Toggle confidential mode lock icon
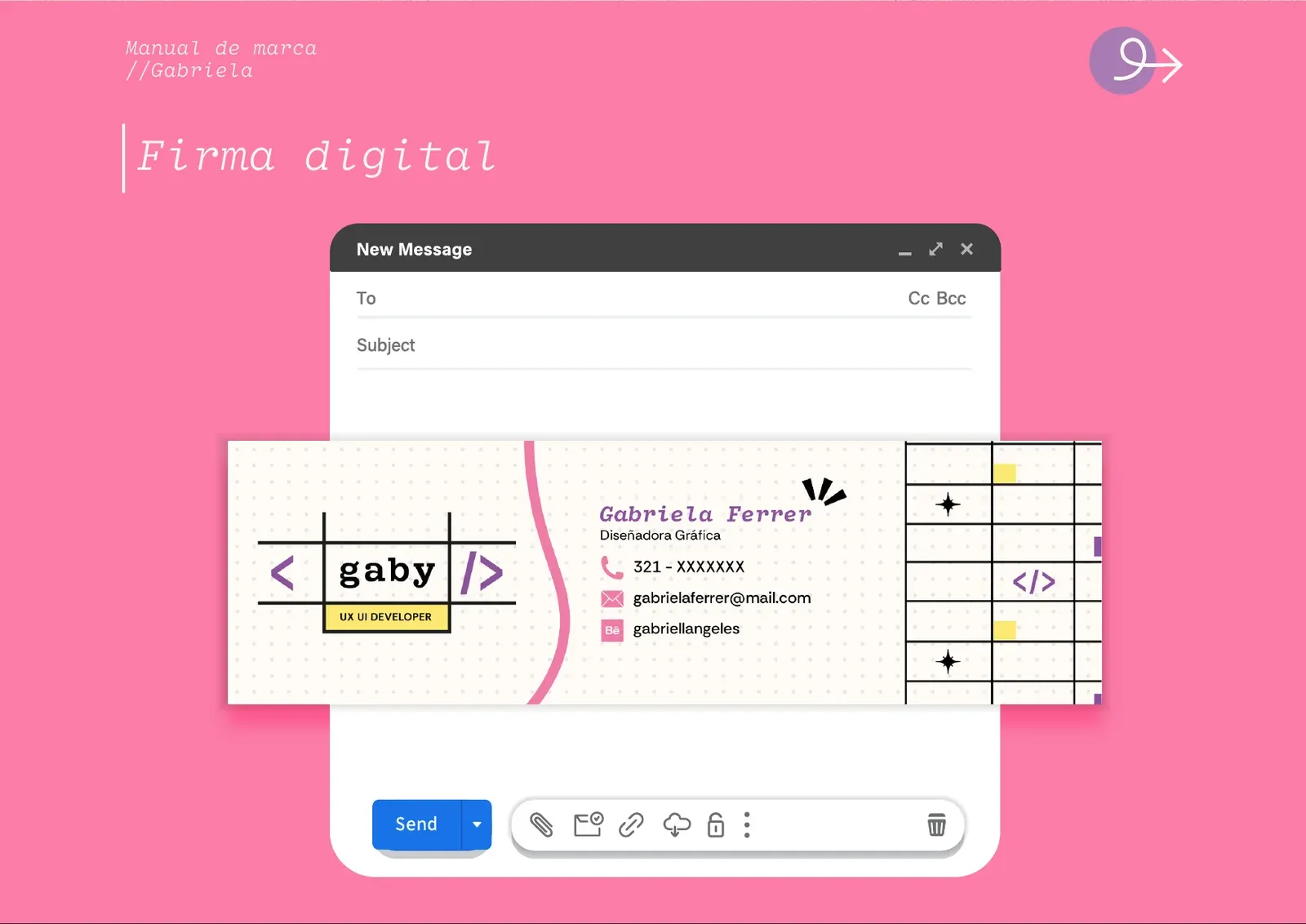Viewport: 1306px width, 924px height. pyautogui.click(x=716, y=824)
